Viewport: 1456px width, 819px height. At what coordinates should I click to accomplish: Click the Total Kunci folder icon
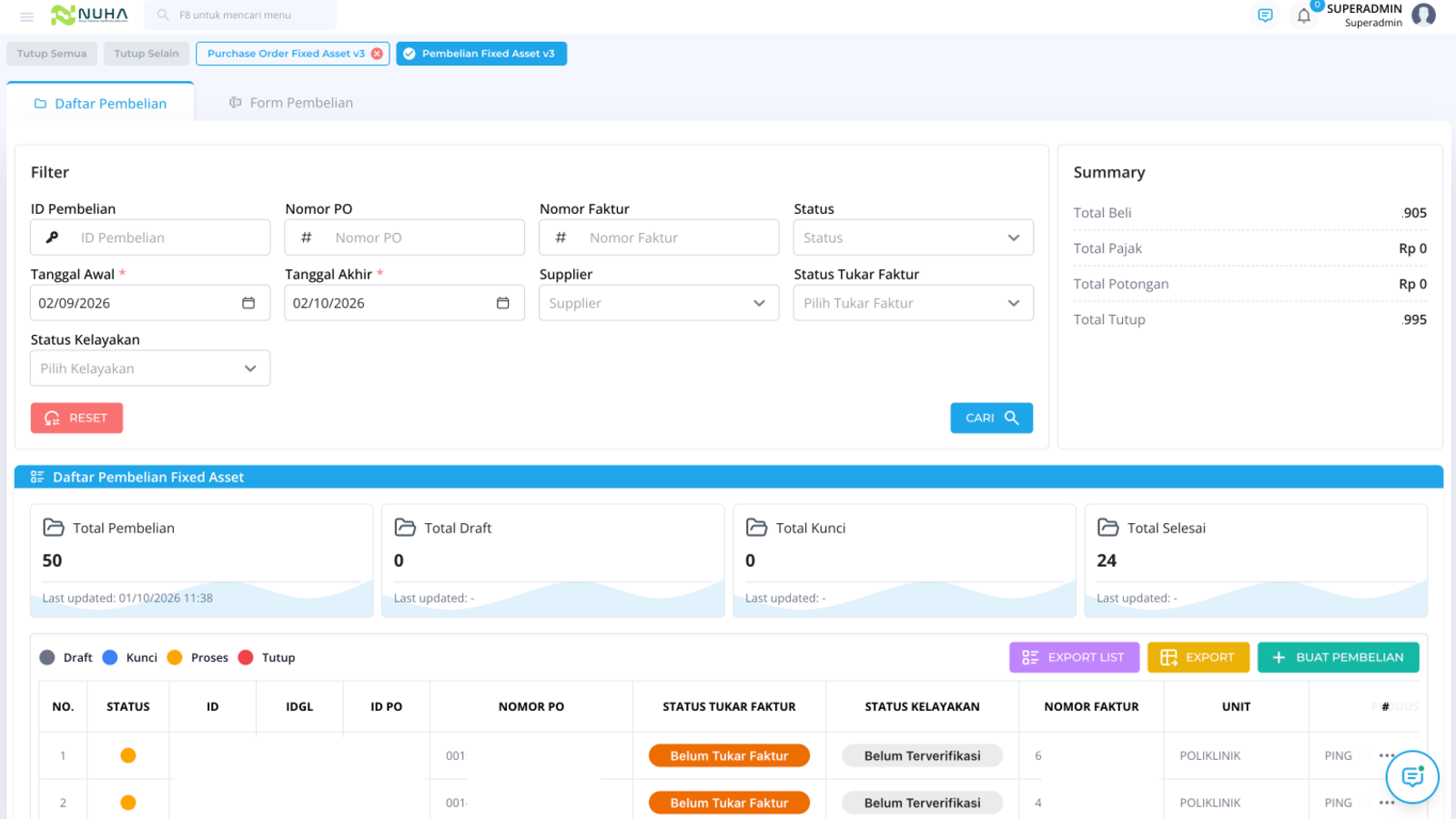756,528
